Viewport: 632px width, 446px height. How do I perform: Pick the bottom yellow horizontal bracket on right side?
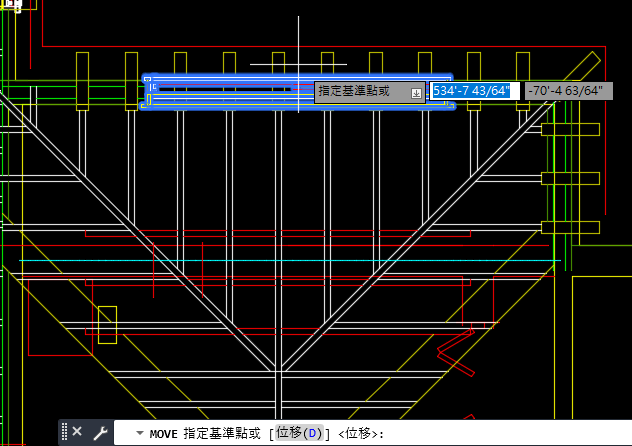coord(570,227)
